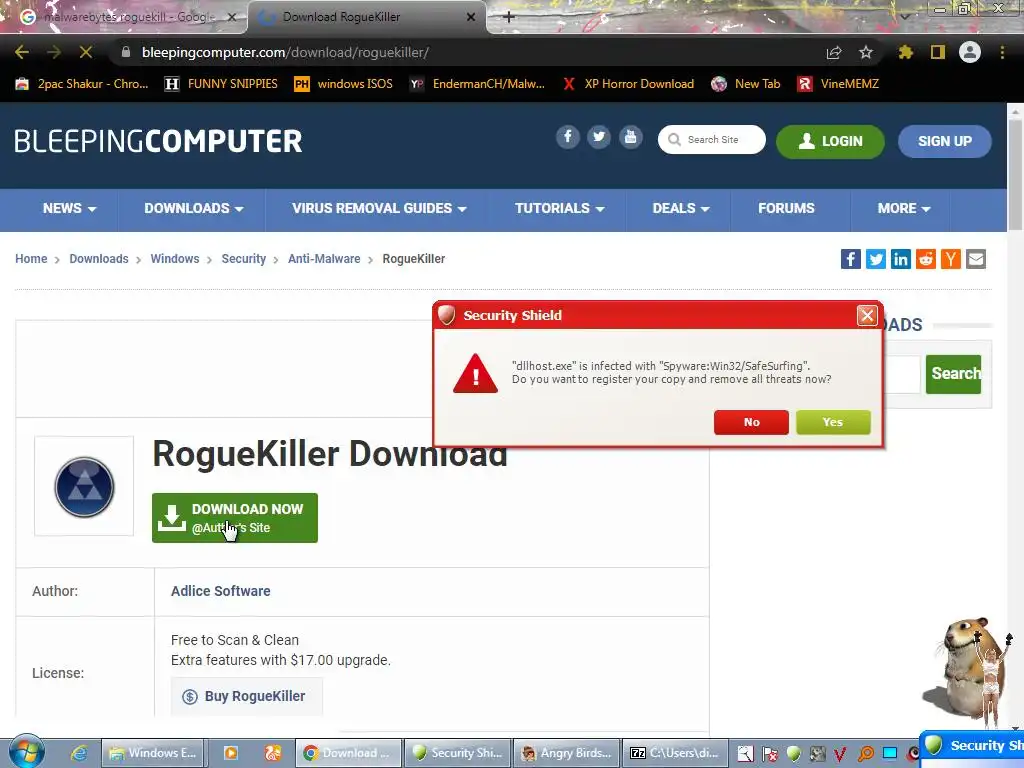Focus the Search Site input field
1024x768 pixels.
(712, 140)
